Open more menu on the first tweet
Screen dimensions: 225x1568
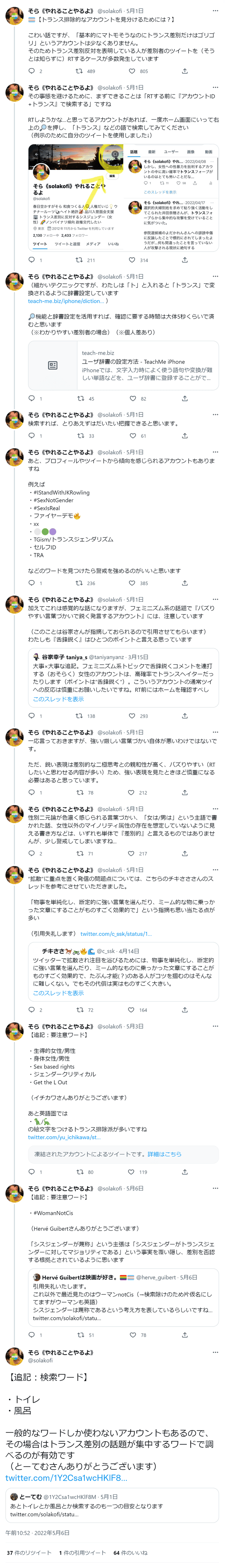pos(214,11)
